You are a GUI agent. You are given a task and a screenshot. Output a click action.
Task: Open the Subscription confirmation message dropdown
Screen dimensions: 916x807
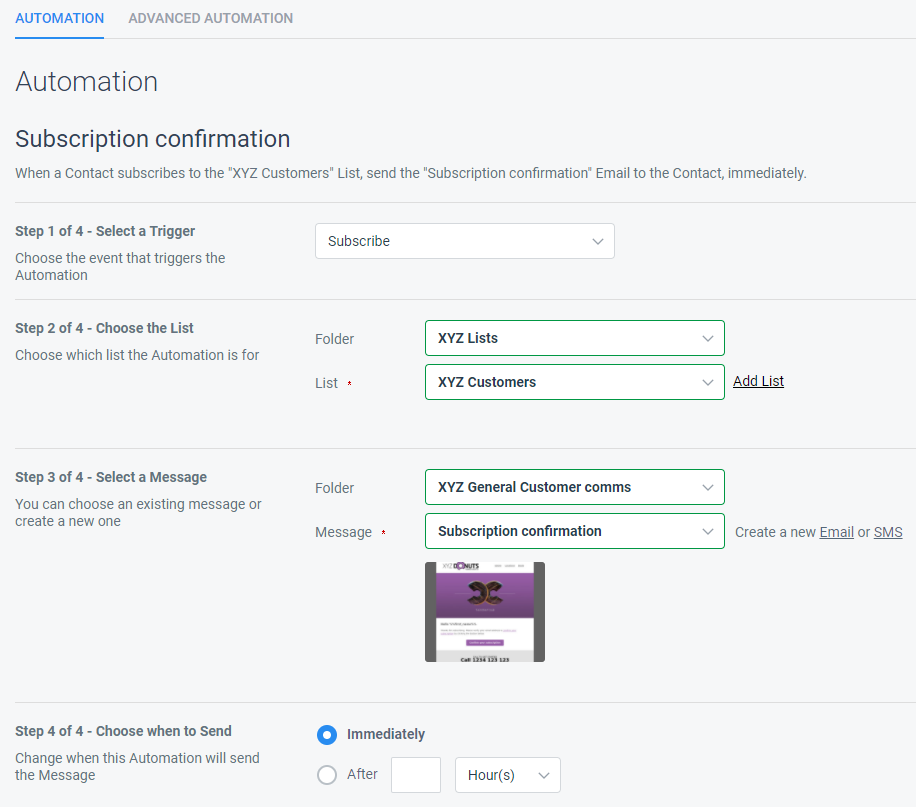coord(574,531)
